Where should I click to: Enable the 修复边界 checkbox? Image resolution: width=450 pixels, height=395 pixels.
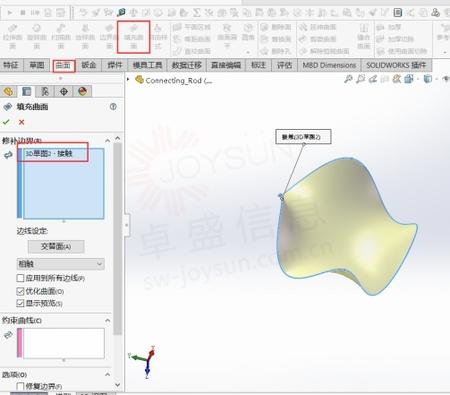click(20, 386)
